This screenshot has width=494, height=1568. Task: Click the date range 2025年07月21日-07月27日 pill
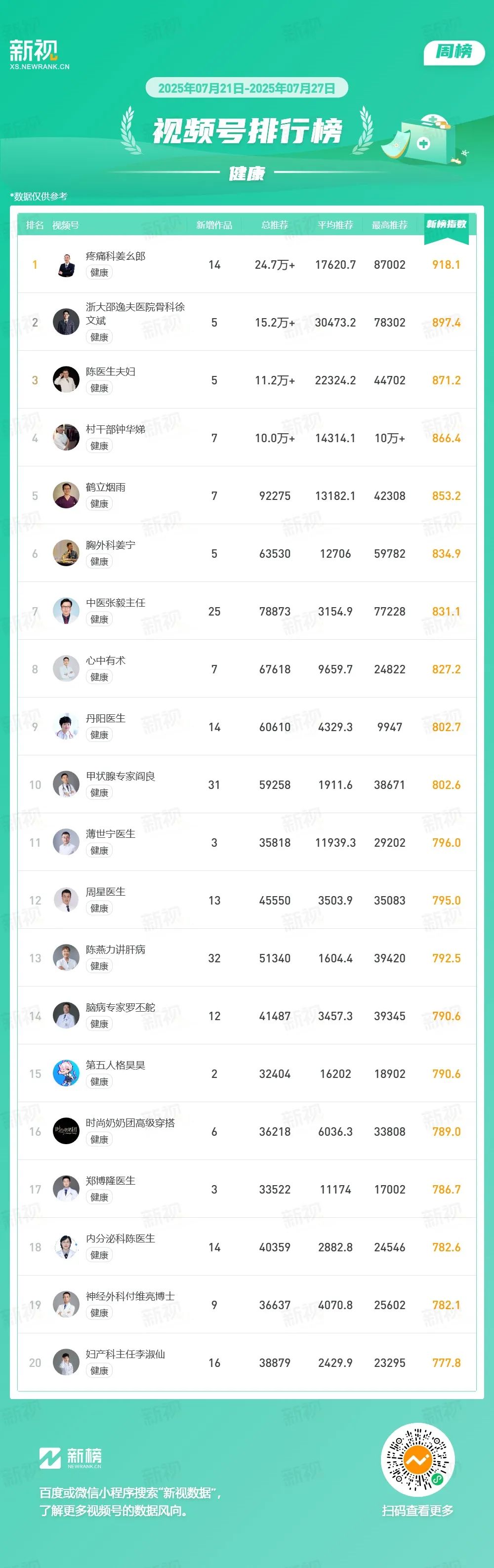click(x=247, y=88)
